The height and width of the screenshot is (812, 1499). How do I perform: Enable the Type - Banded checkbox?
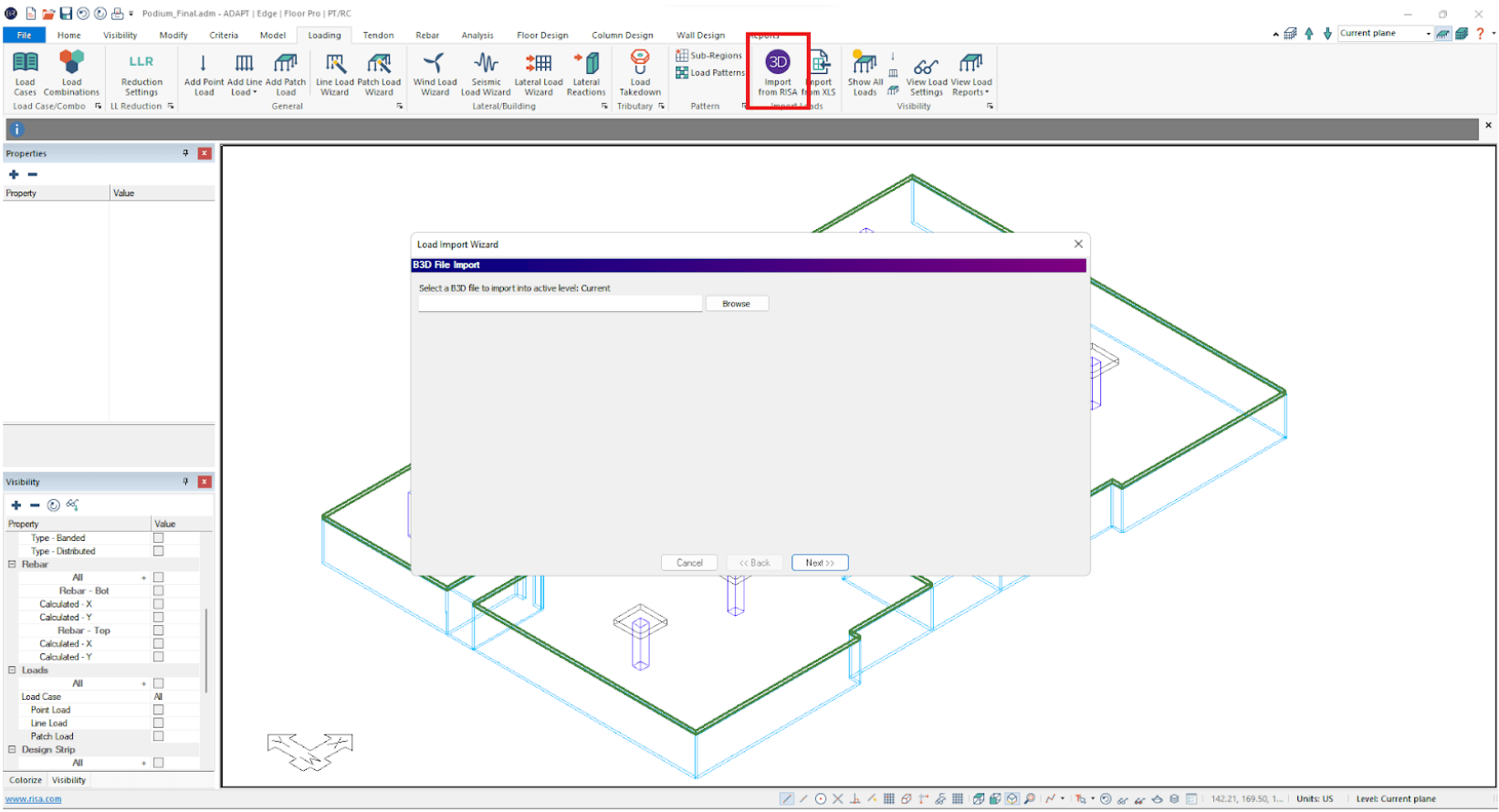click(x=158, y=538)
